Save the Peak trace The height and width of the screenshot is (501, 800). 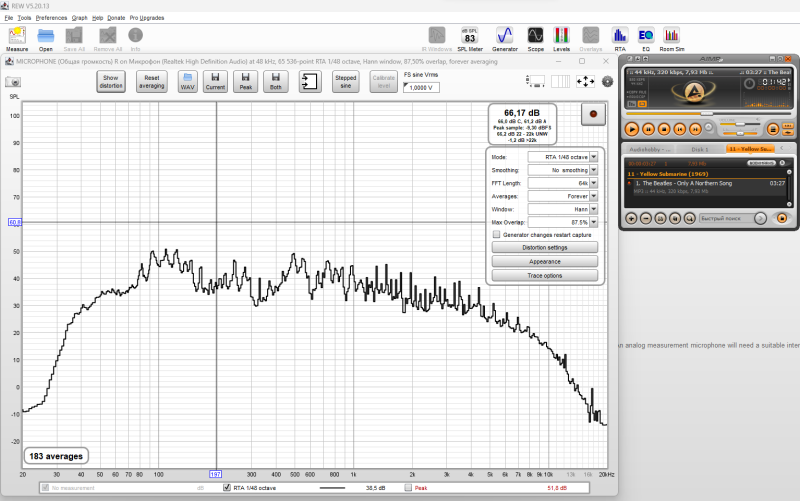pyautogui.click(x=246, y=82)
